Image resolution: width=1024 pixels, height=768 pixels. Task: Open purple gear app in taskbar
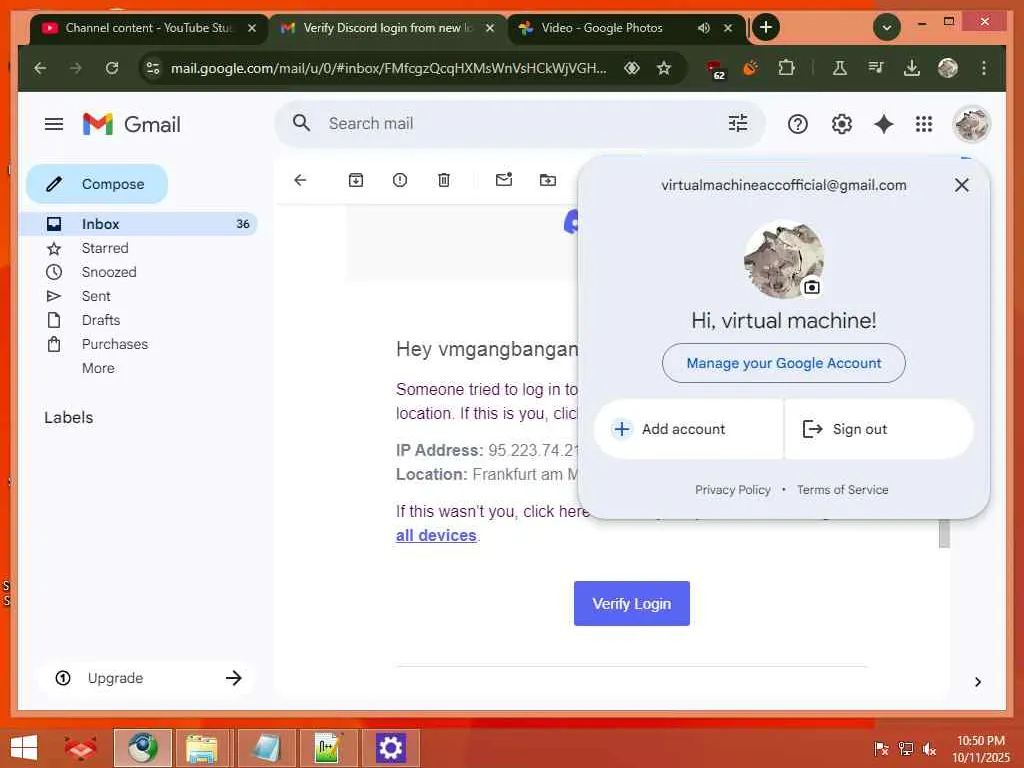(x=391, y=748)
